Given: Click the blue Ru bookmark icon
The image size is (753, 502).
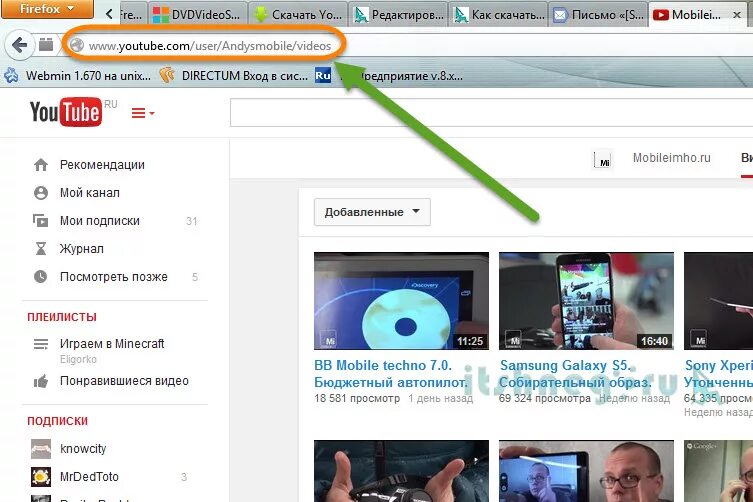Looking at the screenshot, I should click(323, 75).
